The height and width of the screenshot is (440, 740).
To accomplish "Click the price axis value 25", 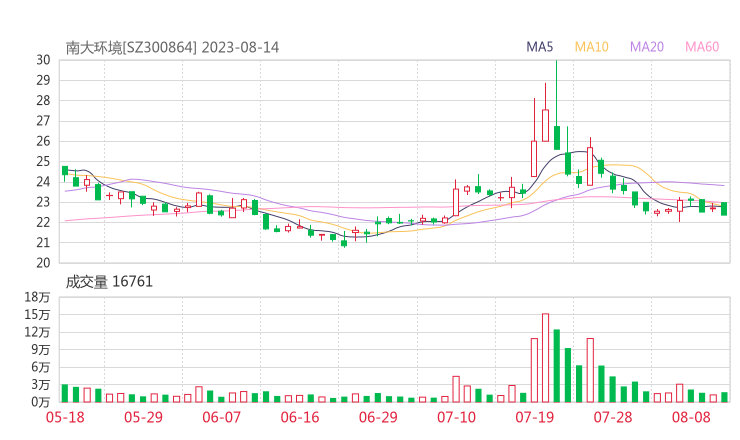I will (x=43, y=161).
